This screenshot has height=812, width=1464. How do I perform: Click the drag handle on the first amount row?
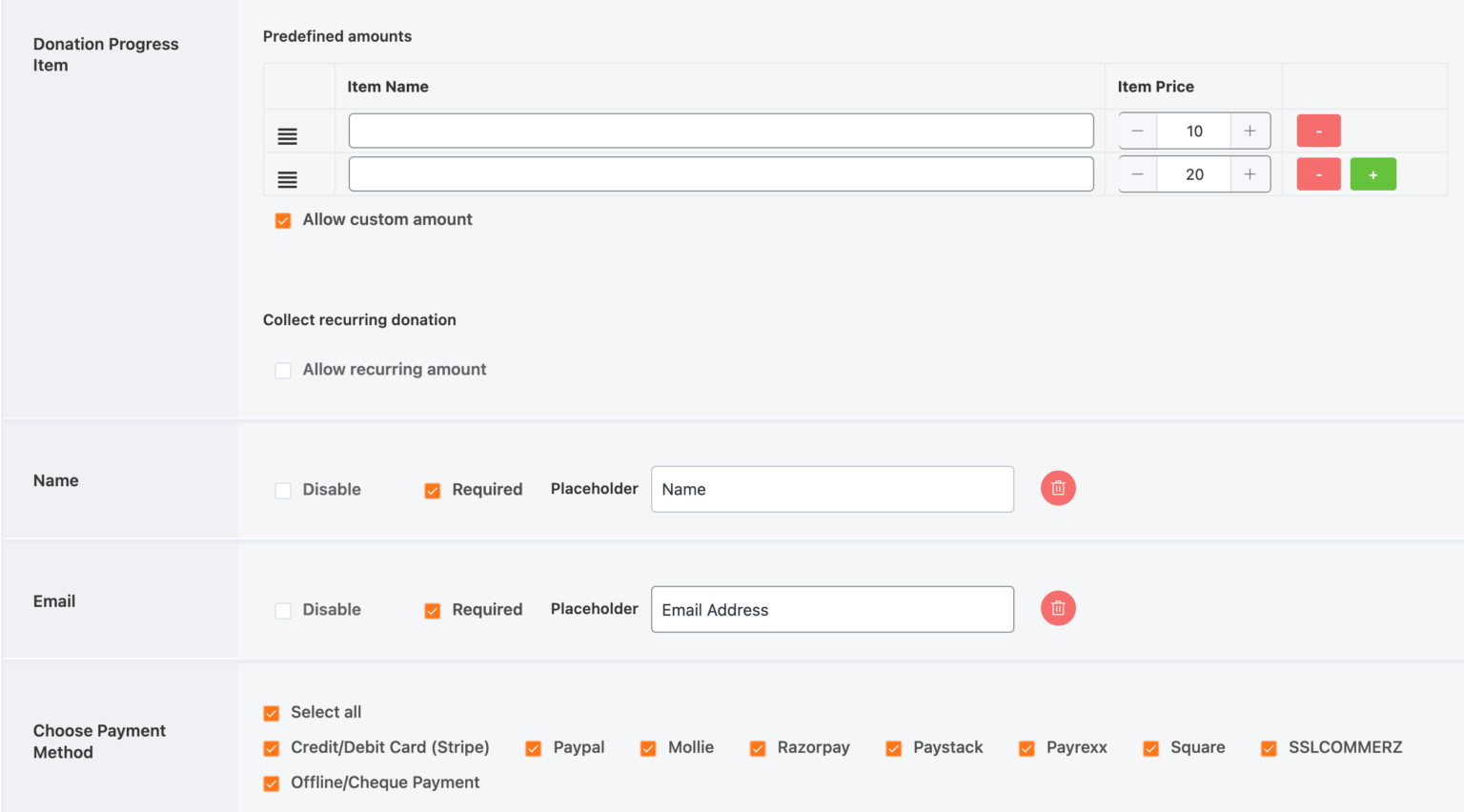point(287,135)
